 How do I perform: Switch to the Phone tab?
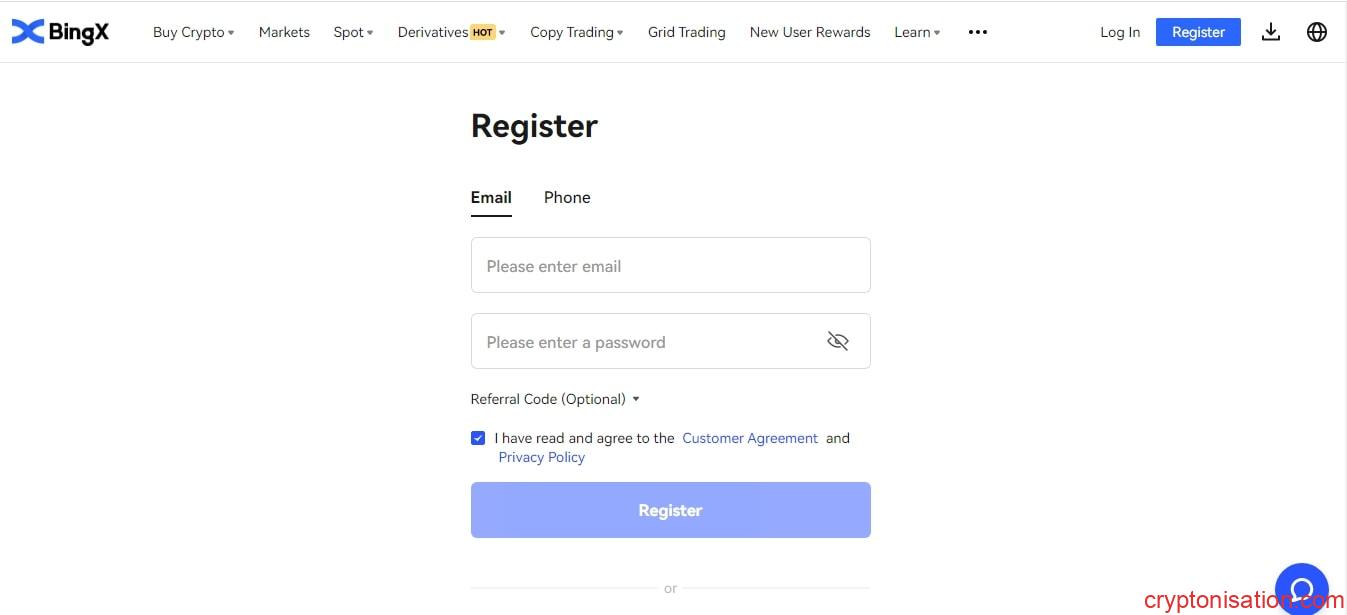point(567,198)
